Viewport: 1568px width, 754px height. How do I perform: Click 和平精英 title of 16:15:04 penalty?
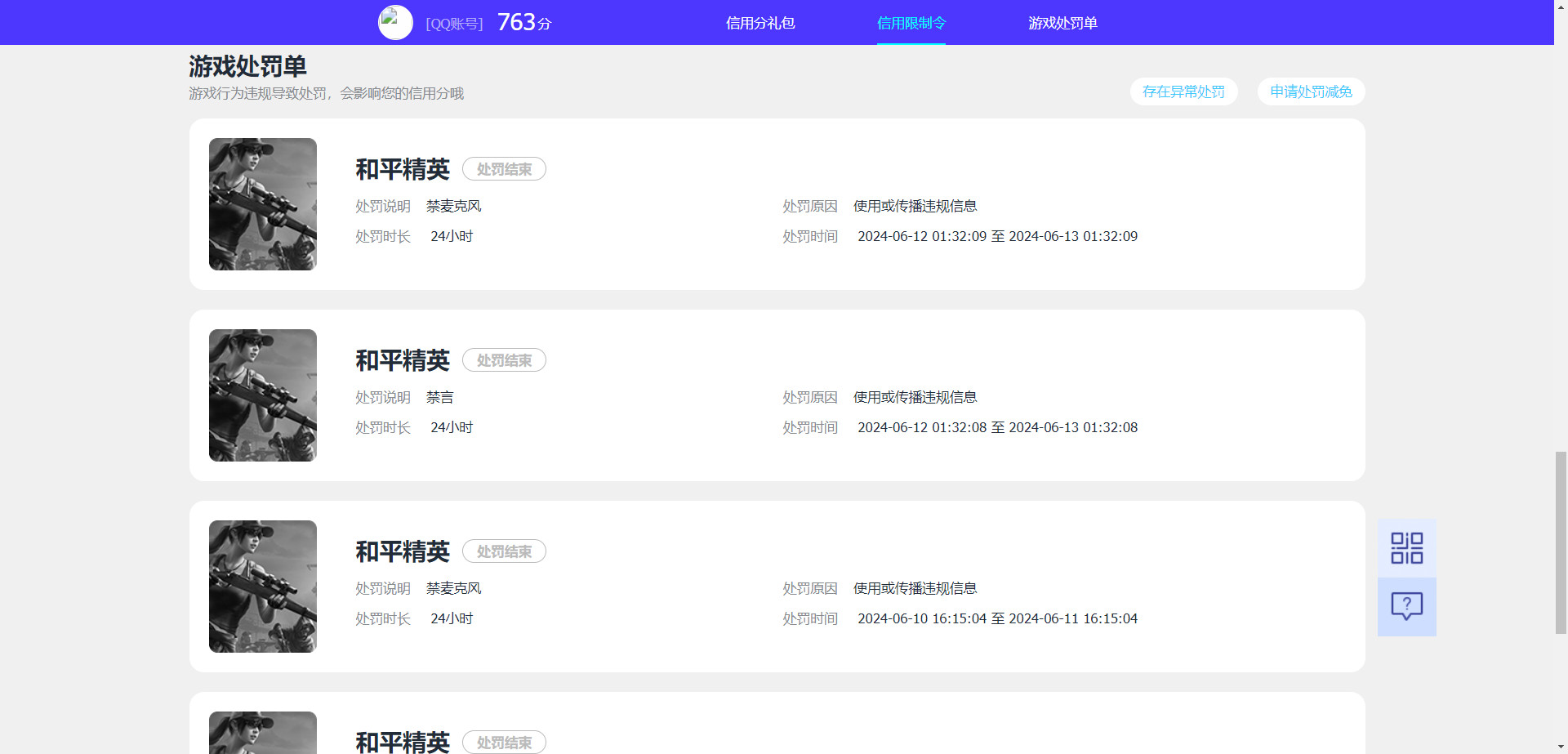tap(403, 551)
